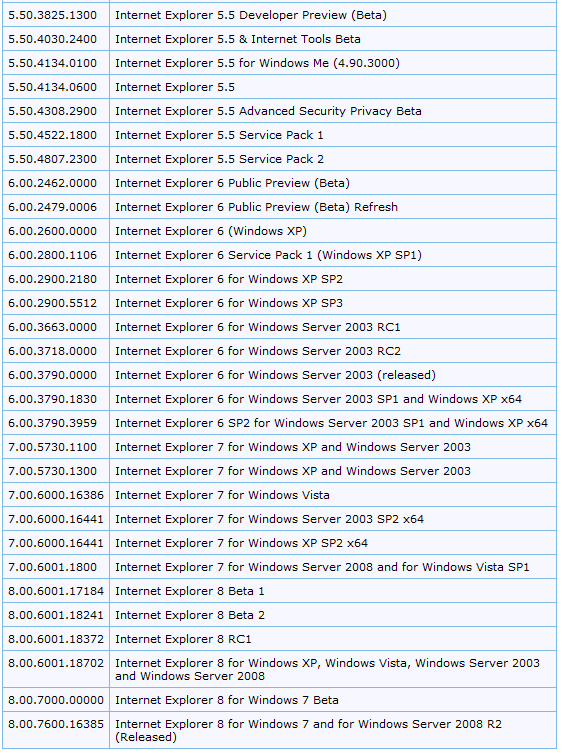Click version number 5.50.3825.1300

coord(52,15)
